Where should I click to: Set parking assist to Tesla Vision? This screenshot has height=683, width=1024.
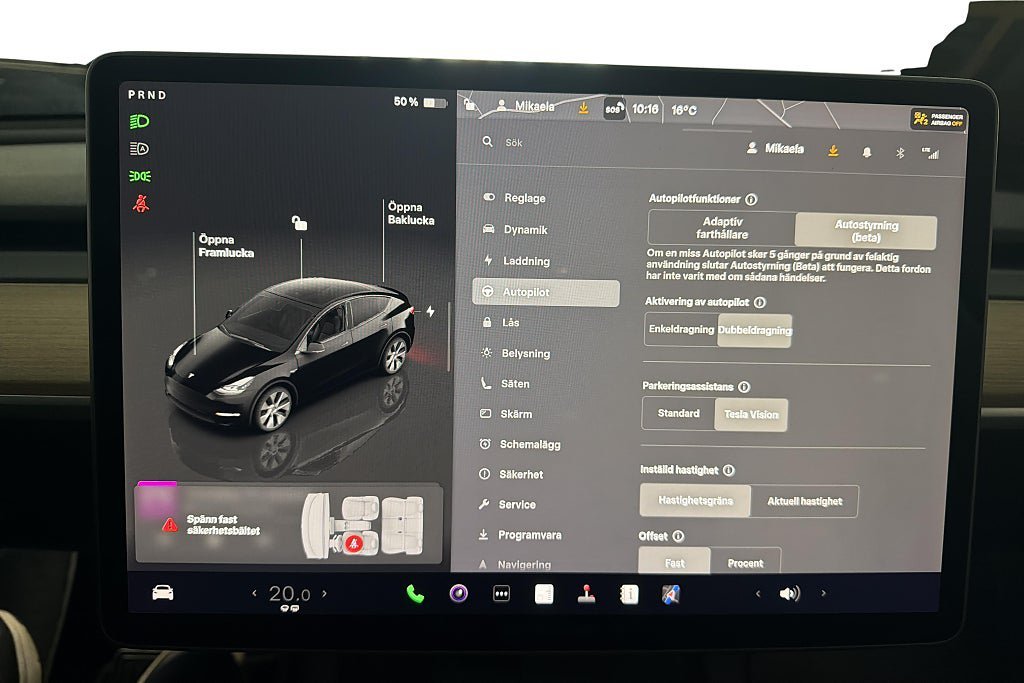click(x=751, y=415)
